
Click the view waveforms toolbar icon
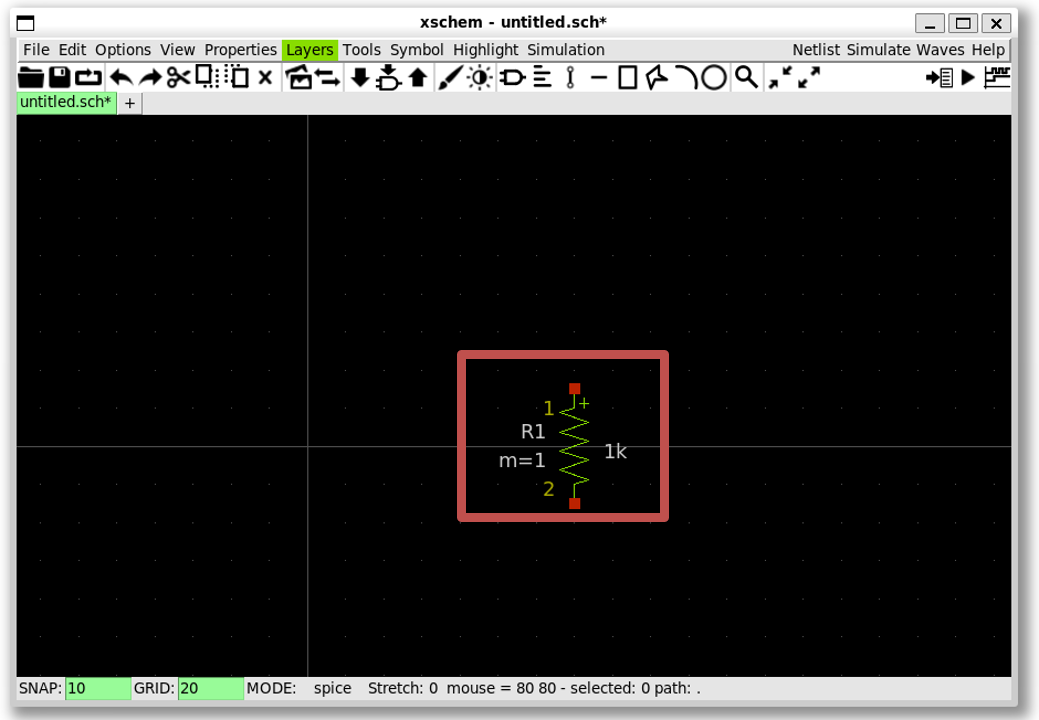pos(997,77)
